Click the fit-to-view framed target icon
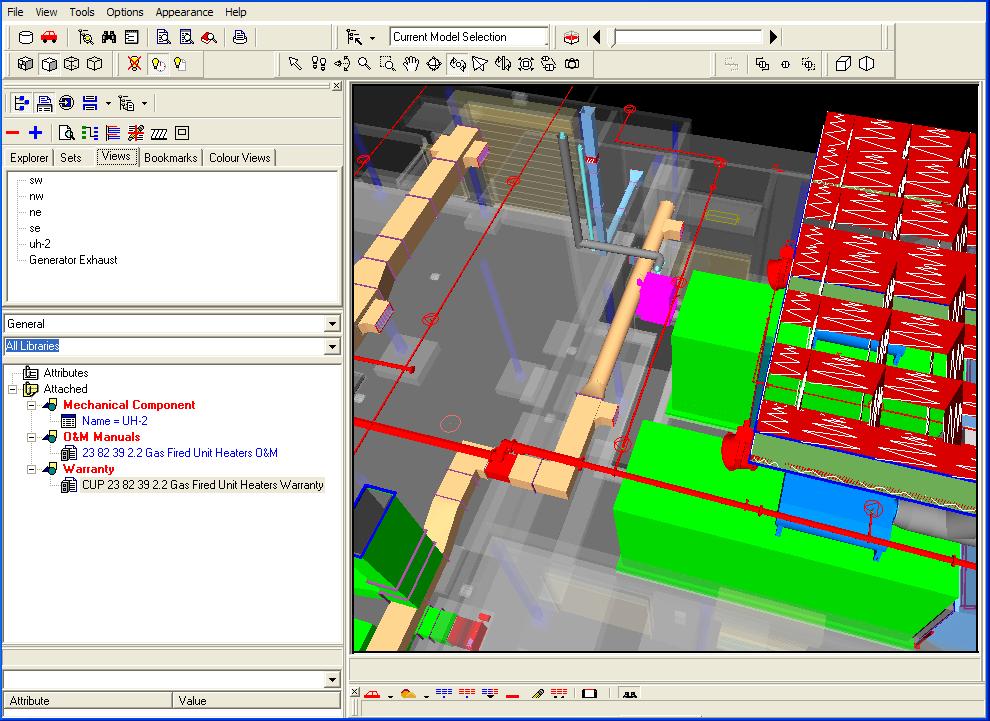The width and height of the screenshot is (990, 721). pos(525,64)
